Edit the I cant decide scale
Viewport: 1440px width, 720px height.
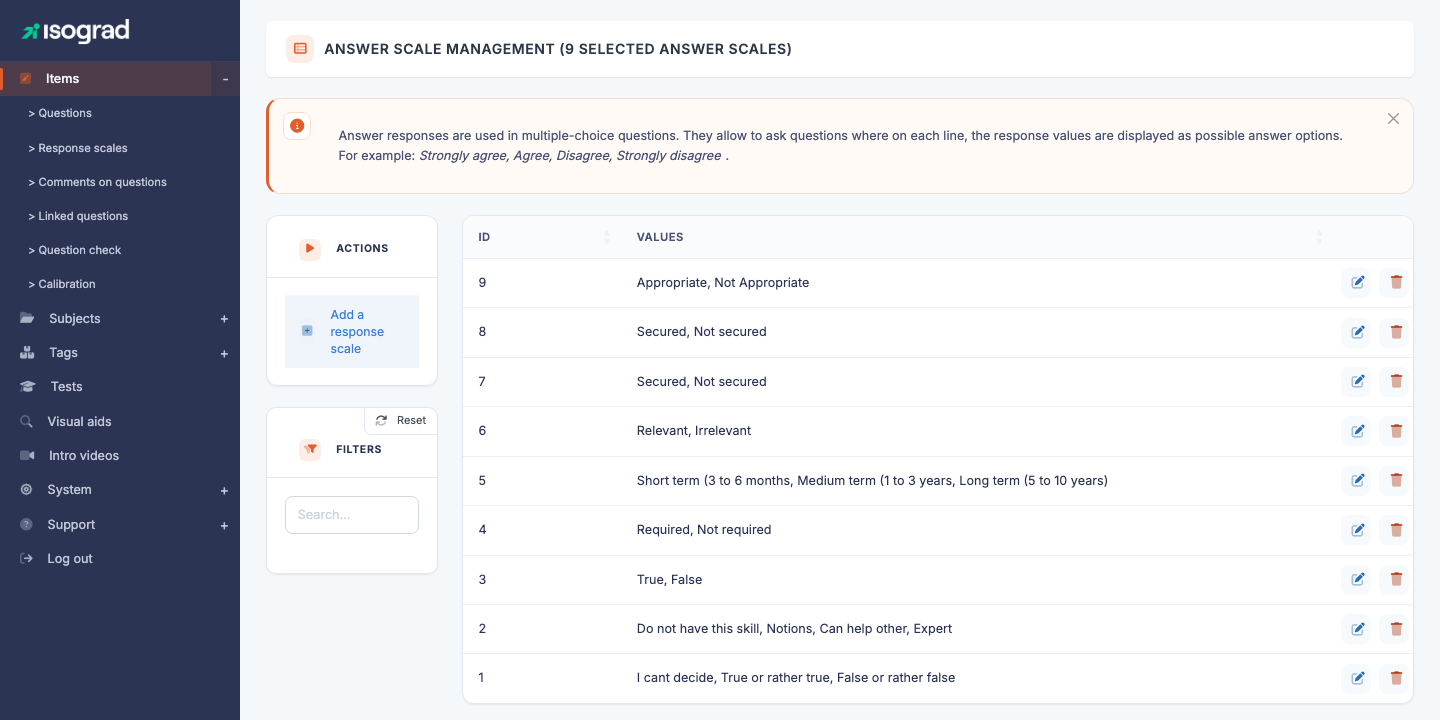point(1357,678)
